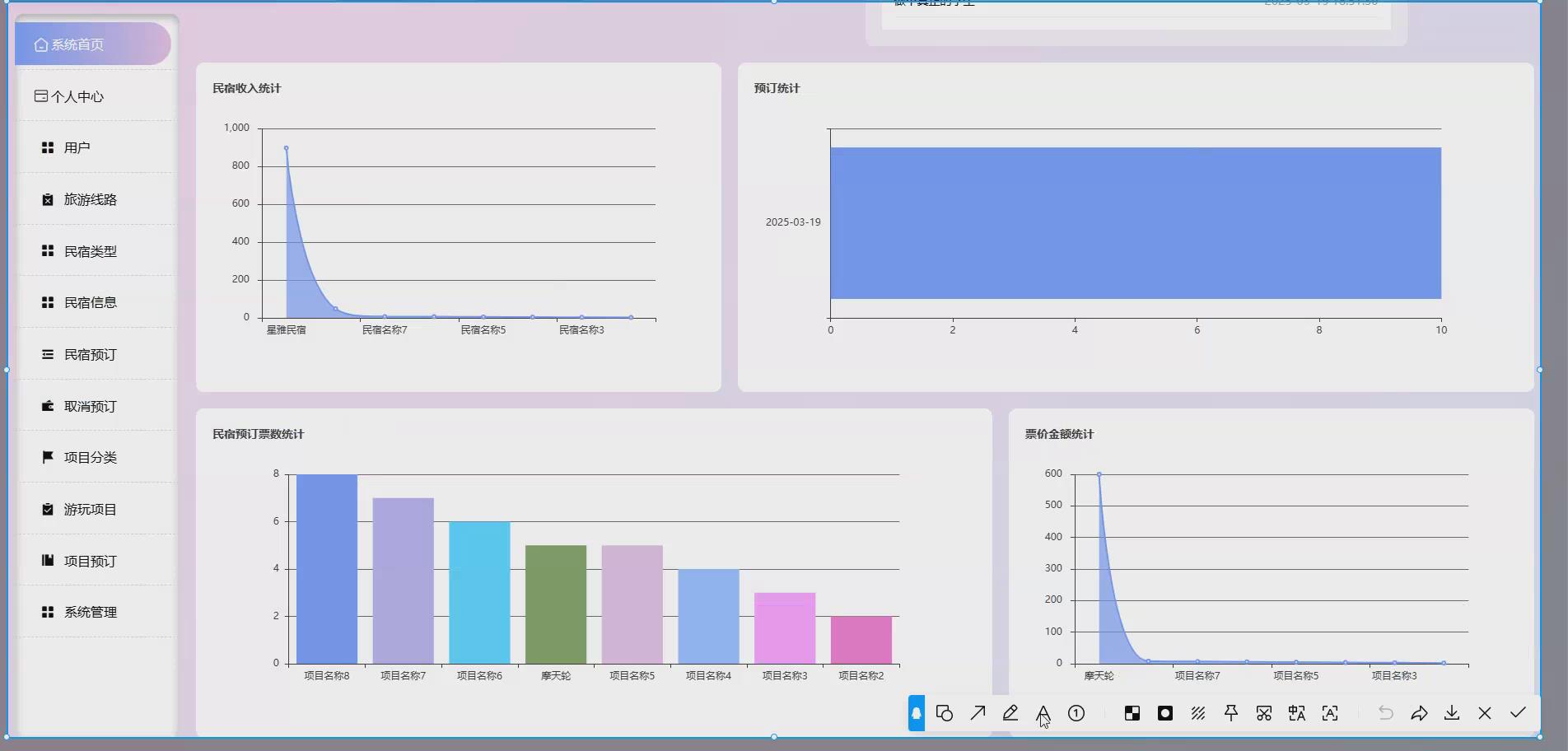
Task: Select the numbered step marker tool
Action: pos(1076,713)
